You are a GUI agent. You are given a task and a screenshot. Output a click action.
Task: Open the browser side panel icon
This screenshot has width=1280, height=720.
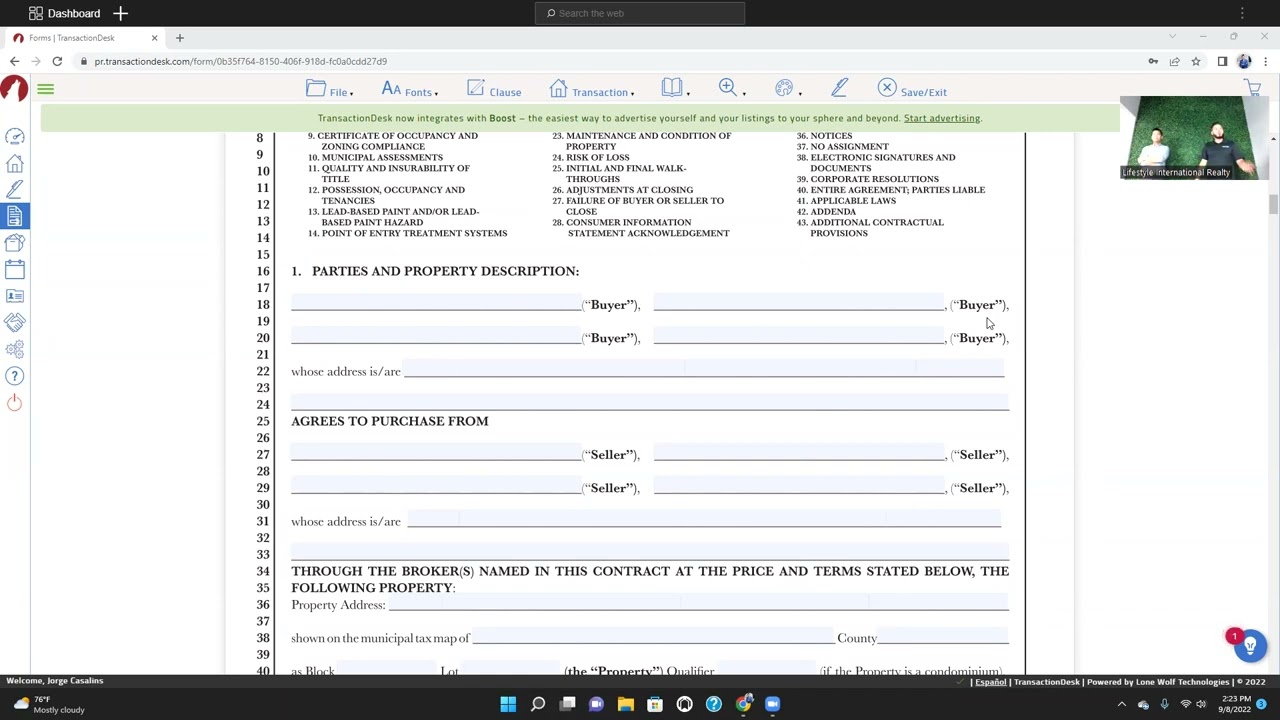[x=1222, y=61]
